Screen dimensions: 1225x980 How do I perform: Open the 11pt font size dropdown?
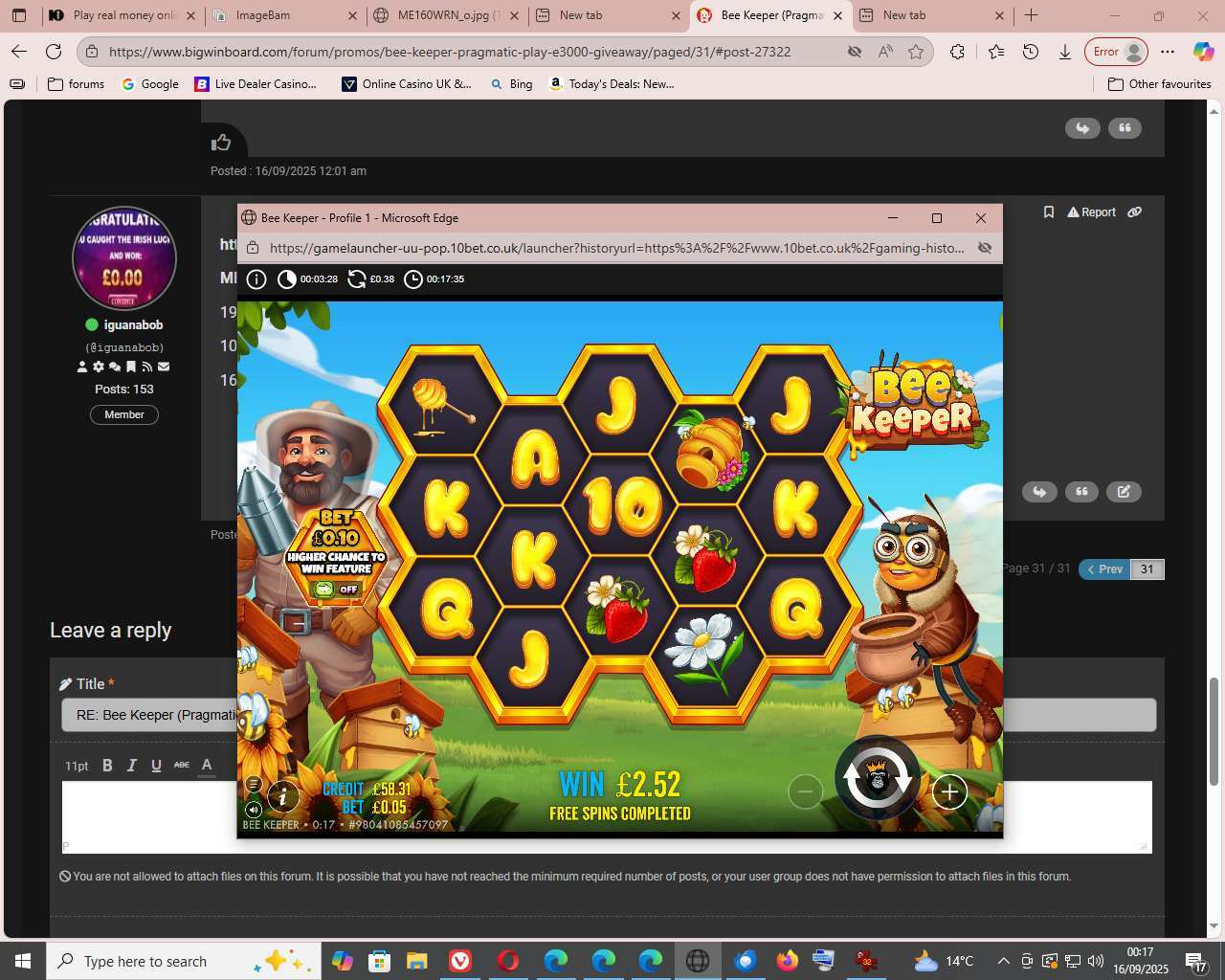pyautogui.click(x=77, y=766)
